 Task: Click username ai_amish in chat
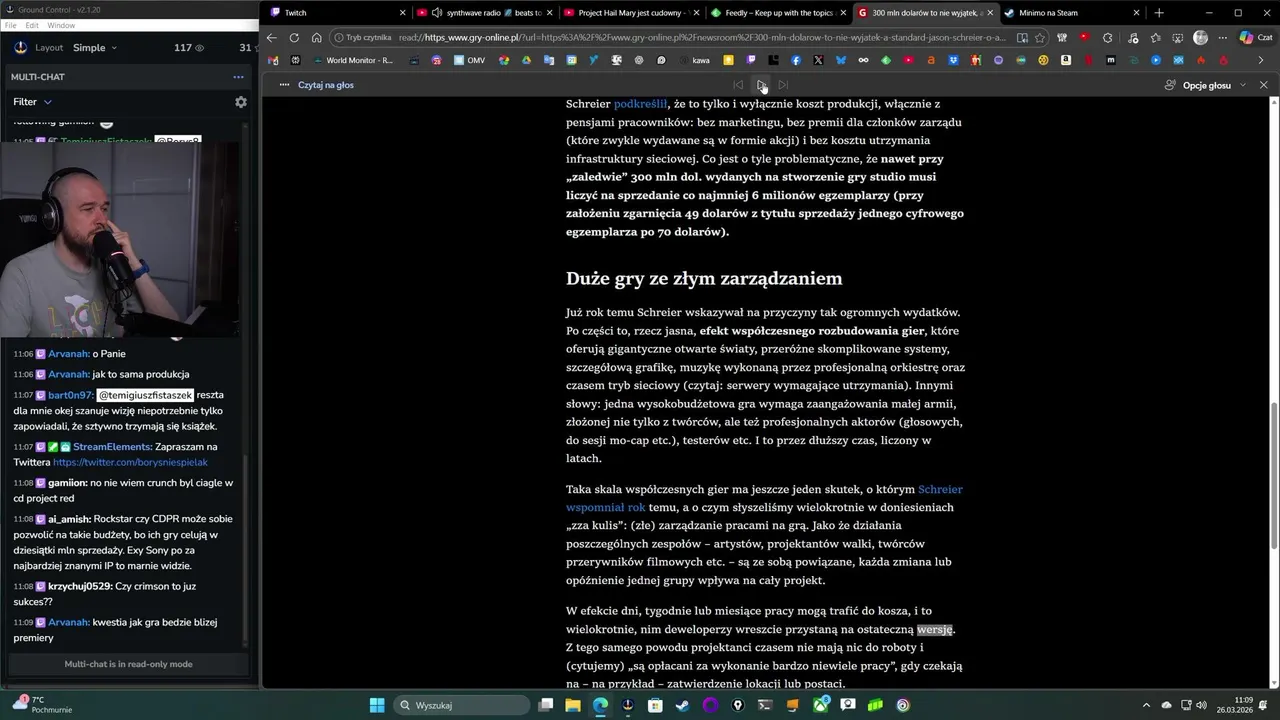coord(69,519)
